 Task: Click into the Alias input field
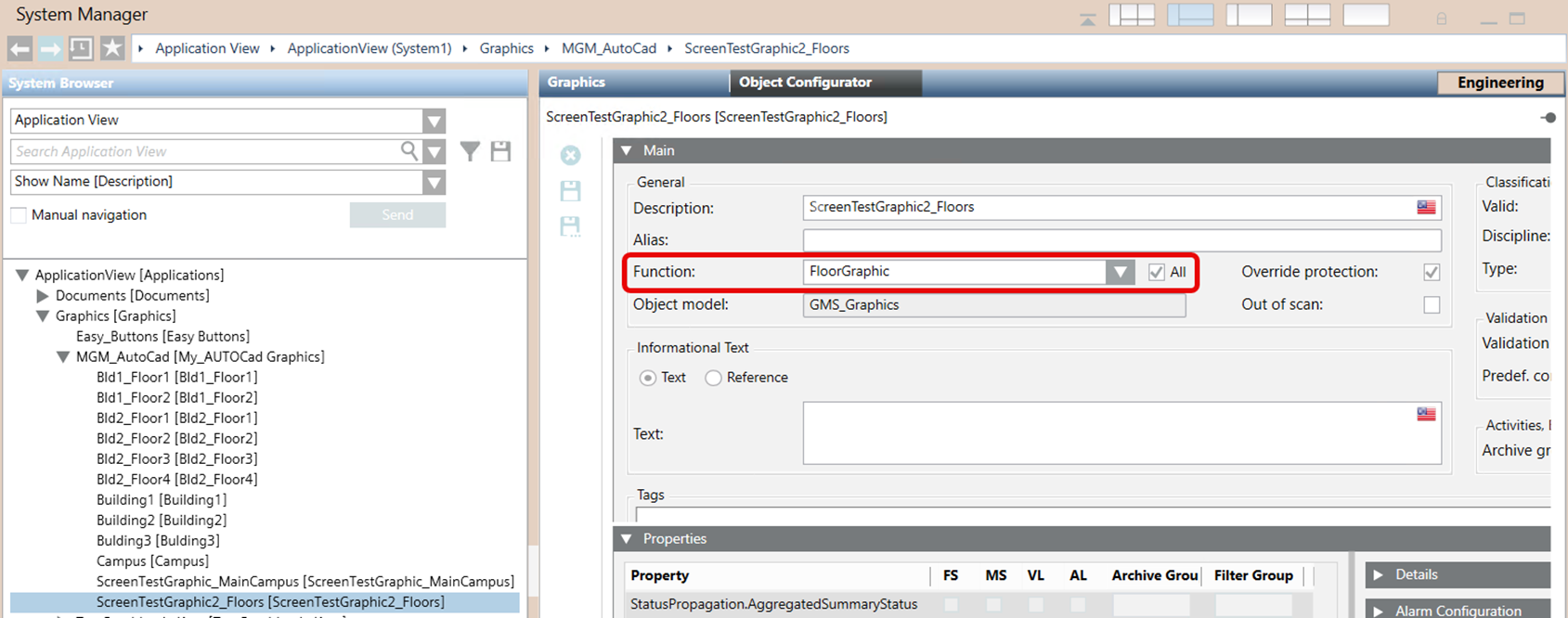(1121, 240)
